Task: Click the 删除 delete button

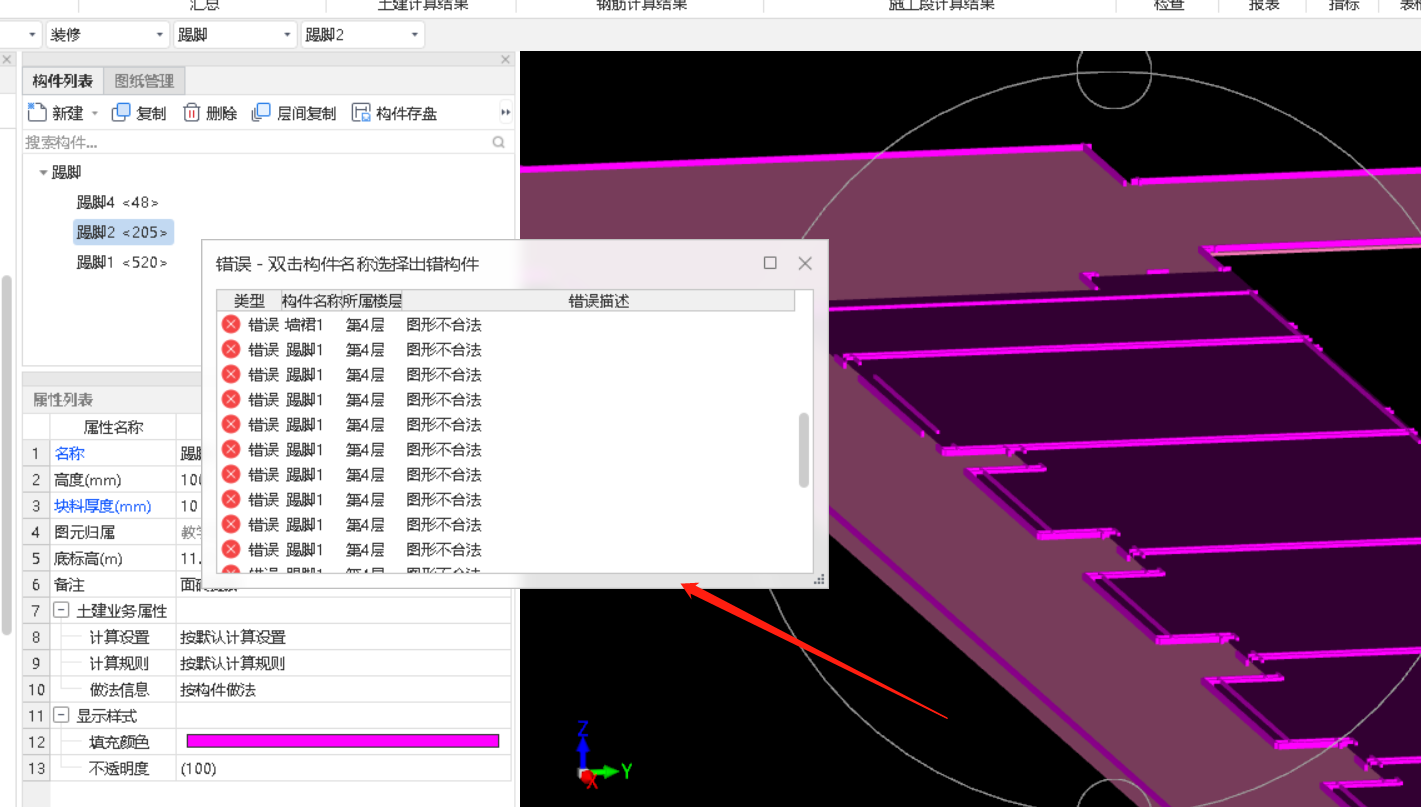Action: tap(210, 113)
